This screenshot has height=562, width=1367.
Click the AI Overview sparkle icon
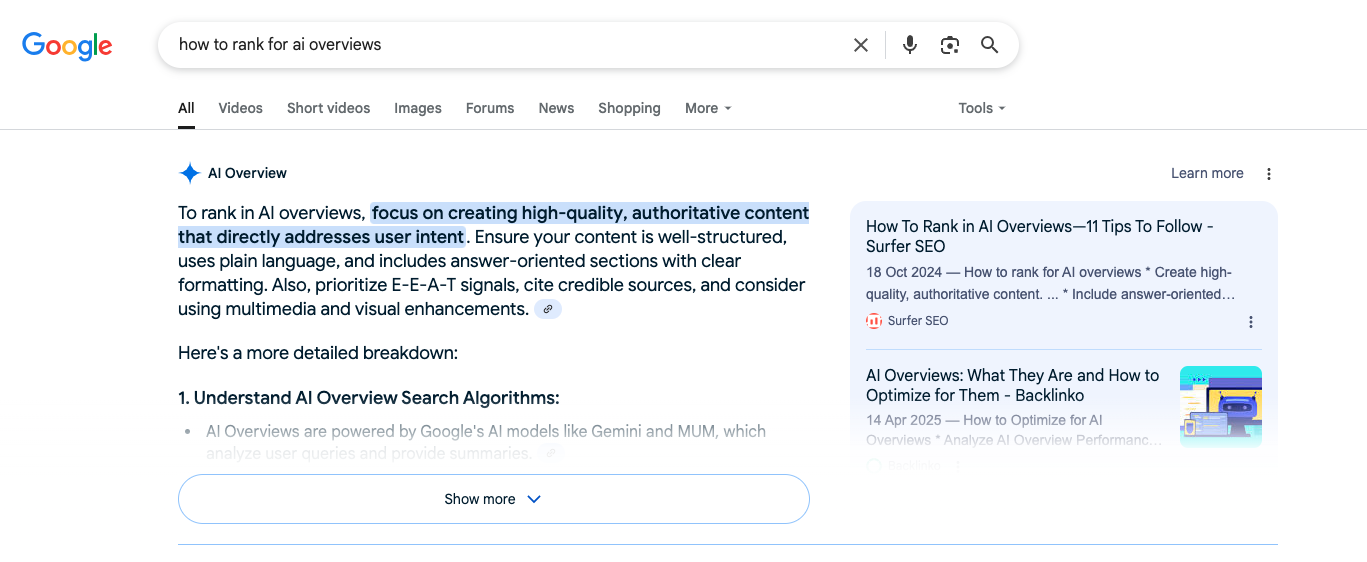pyautogui.click(x=190, y=173)
